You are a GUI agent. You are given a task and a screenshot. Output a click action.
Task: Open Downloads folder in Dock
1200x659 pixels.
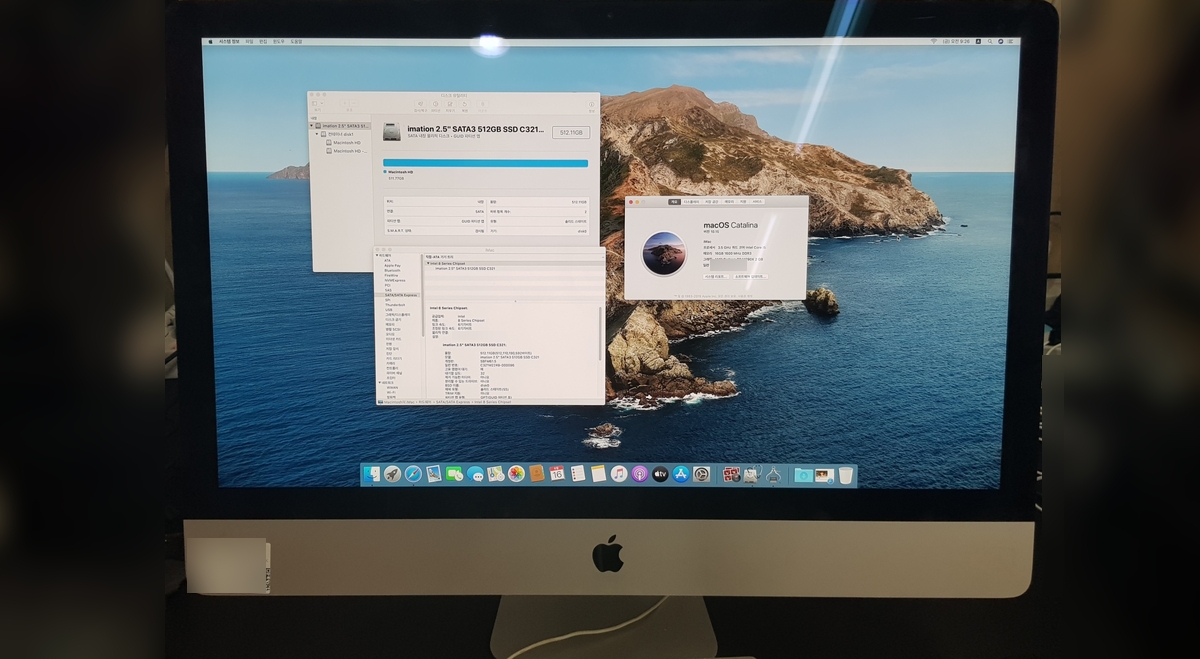tap(803, 475)
